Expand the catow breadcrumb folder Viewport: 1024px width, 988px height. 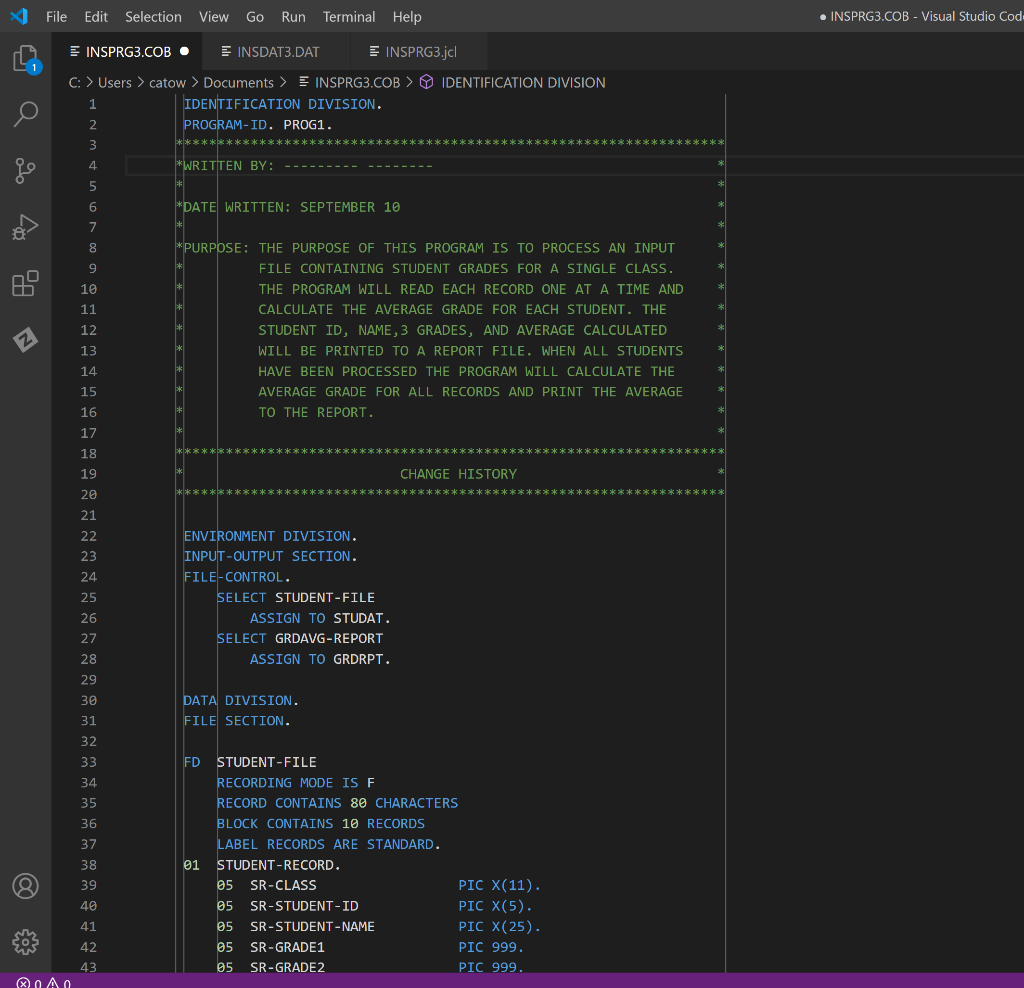tap(167, 83)
